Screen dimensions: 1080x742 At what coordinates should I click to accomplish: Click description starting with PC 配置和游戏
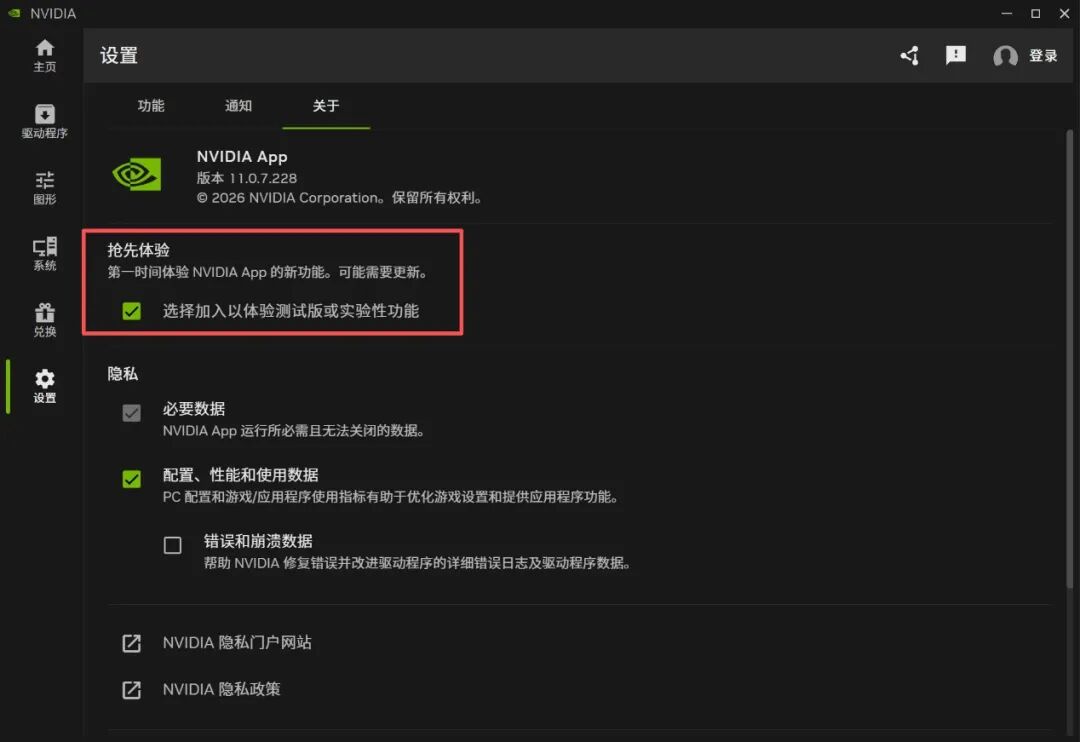coord(391,497)
